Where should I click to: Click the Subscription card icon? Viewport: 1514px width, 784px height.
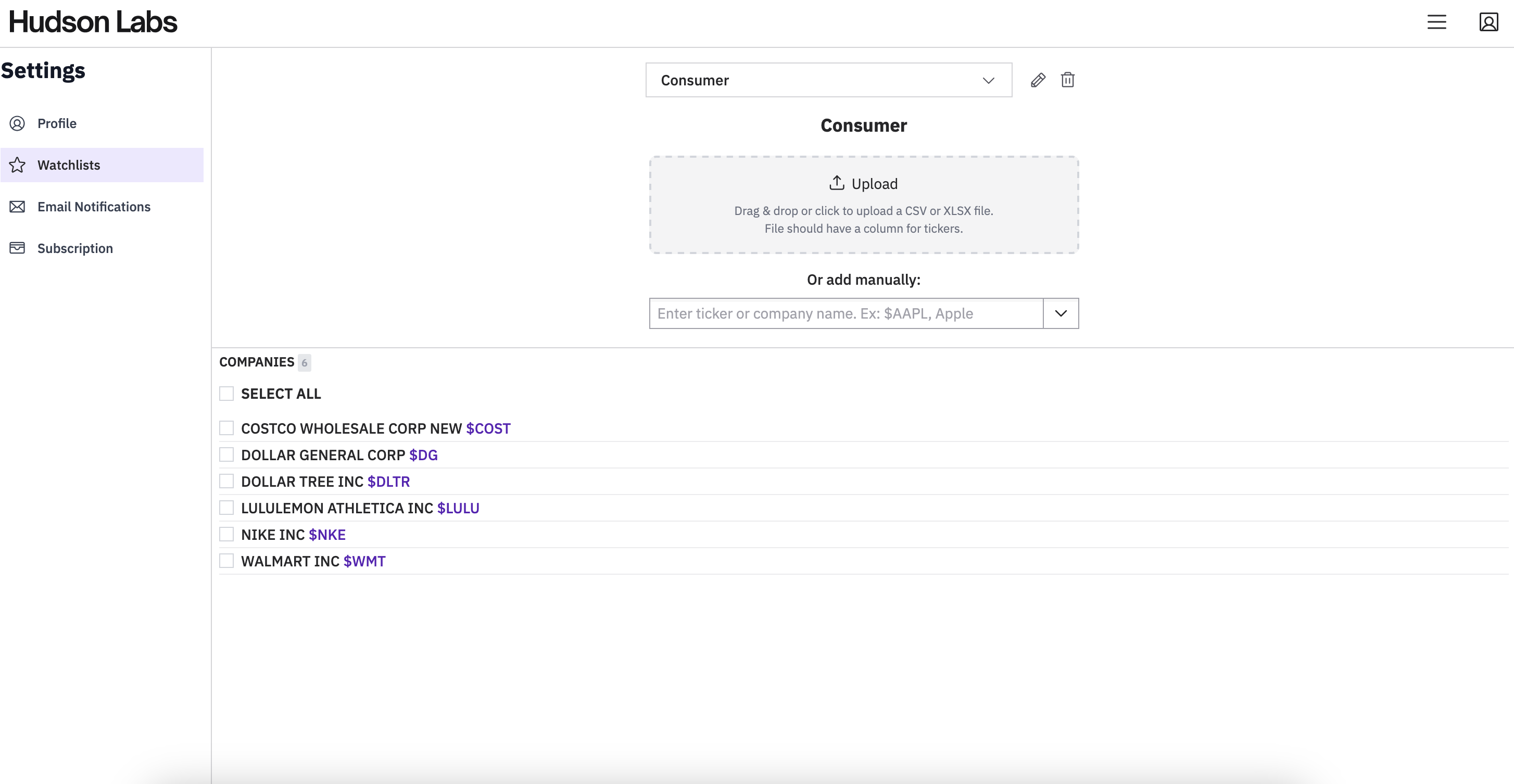[x=18, y=248]
